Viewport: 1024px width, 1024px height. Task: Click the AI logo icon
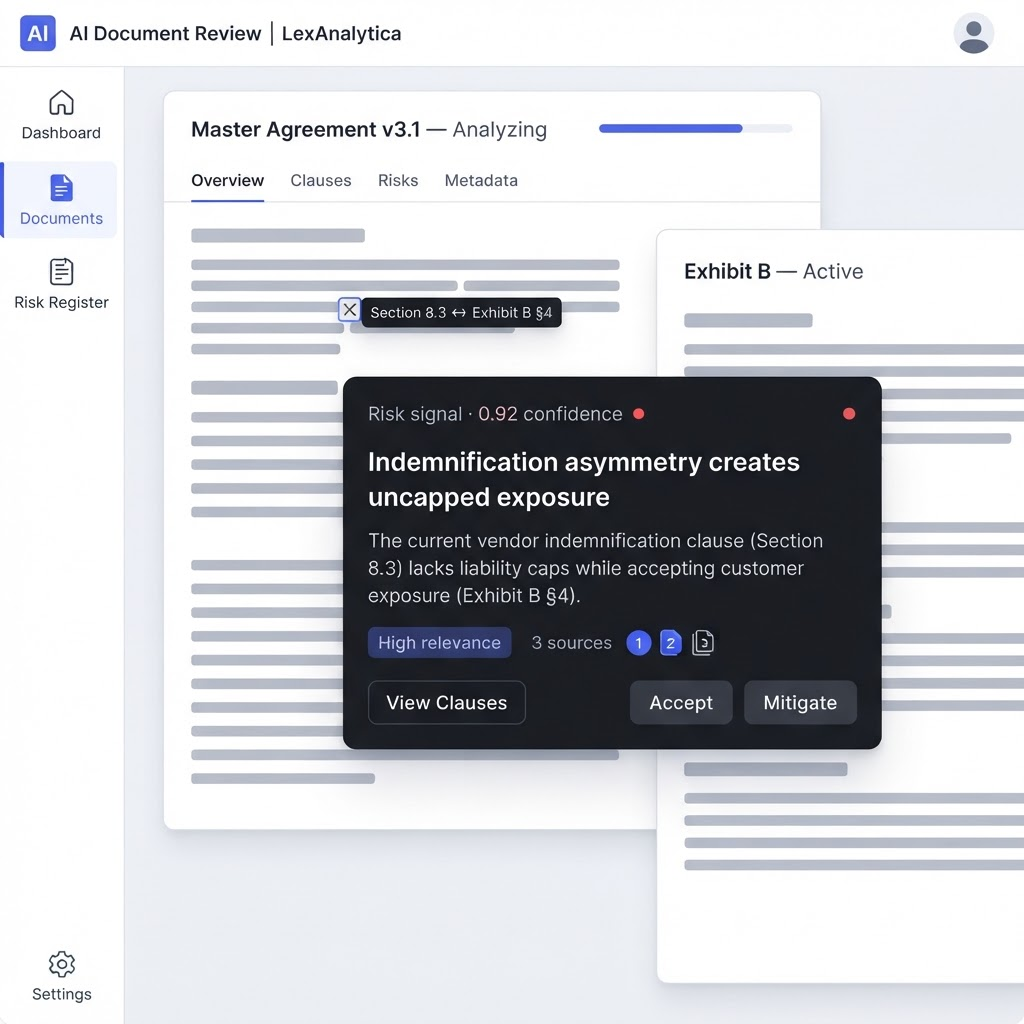click(38, 33)
